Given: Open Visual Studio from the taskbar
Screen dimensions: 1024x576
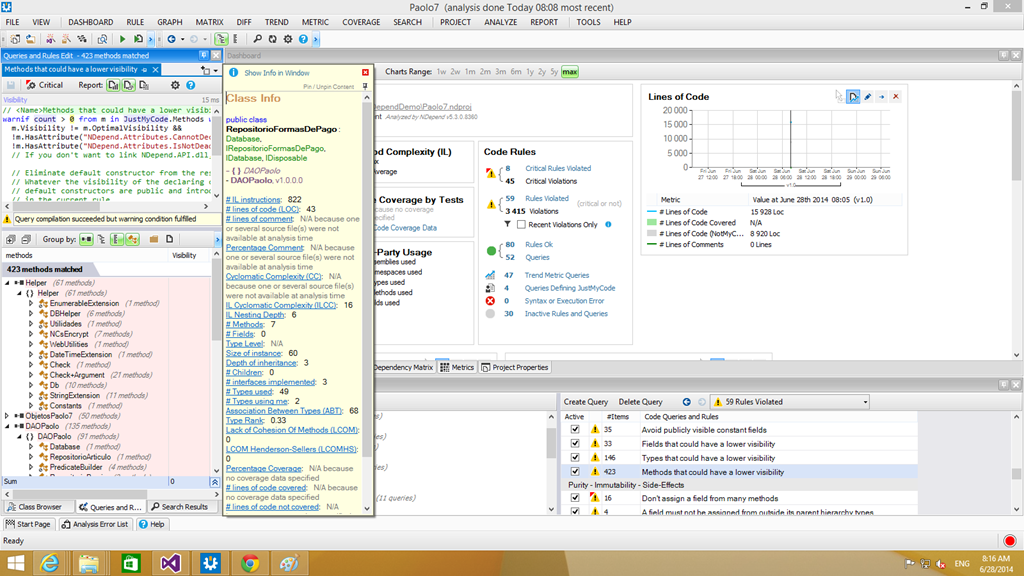Looking at the screenshot, I should [x=172, y=562].
